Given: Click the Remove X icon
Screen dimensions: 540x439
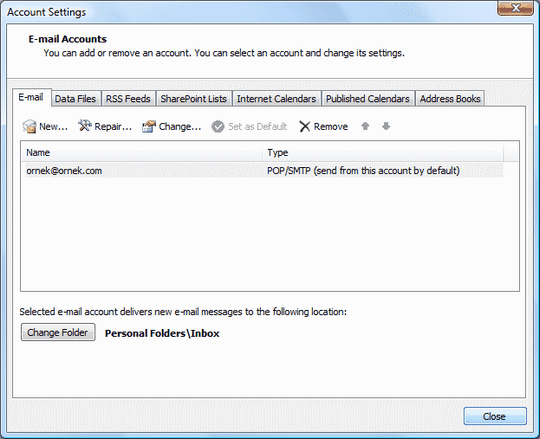Looking at the screenshot, I should pyautogui.click(x=305, y=126).
